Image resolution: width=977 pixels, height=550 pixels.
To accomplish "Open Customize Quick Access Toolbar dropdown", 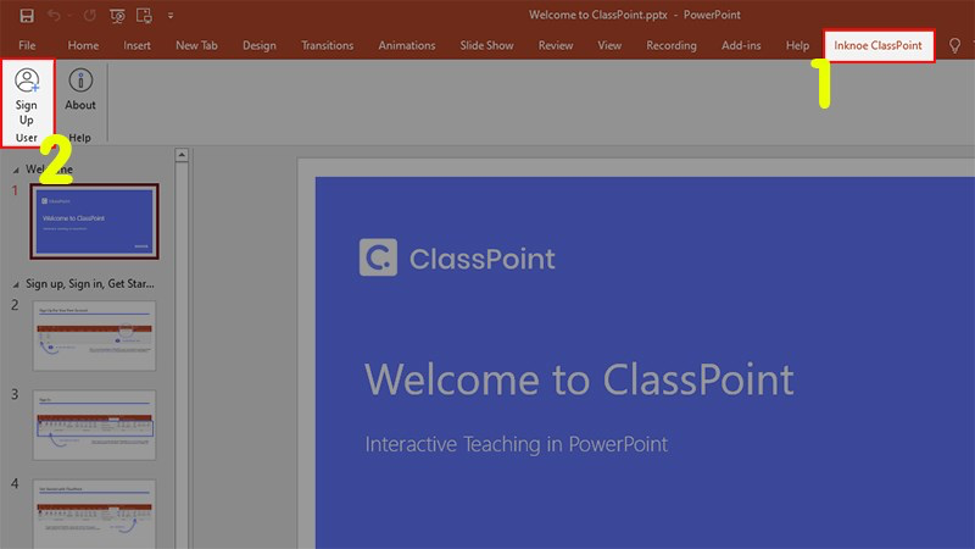I will pos(171,16).
